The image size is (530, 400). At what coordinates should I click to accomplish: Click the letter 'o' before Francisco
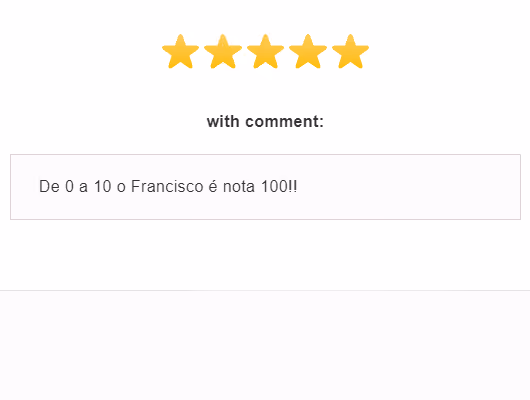pos(121,187)
